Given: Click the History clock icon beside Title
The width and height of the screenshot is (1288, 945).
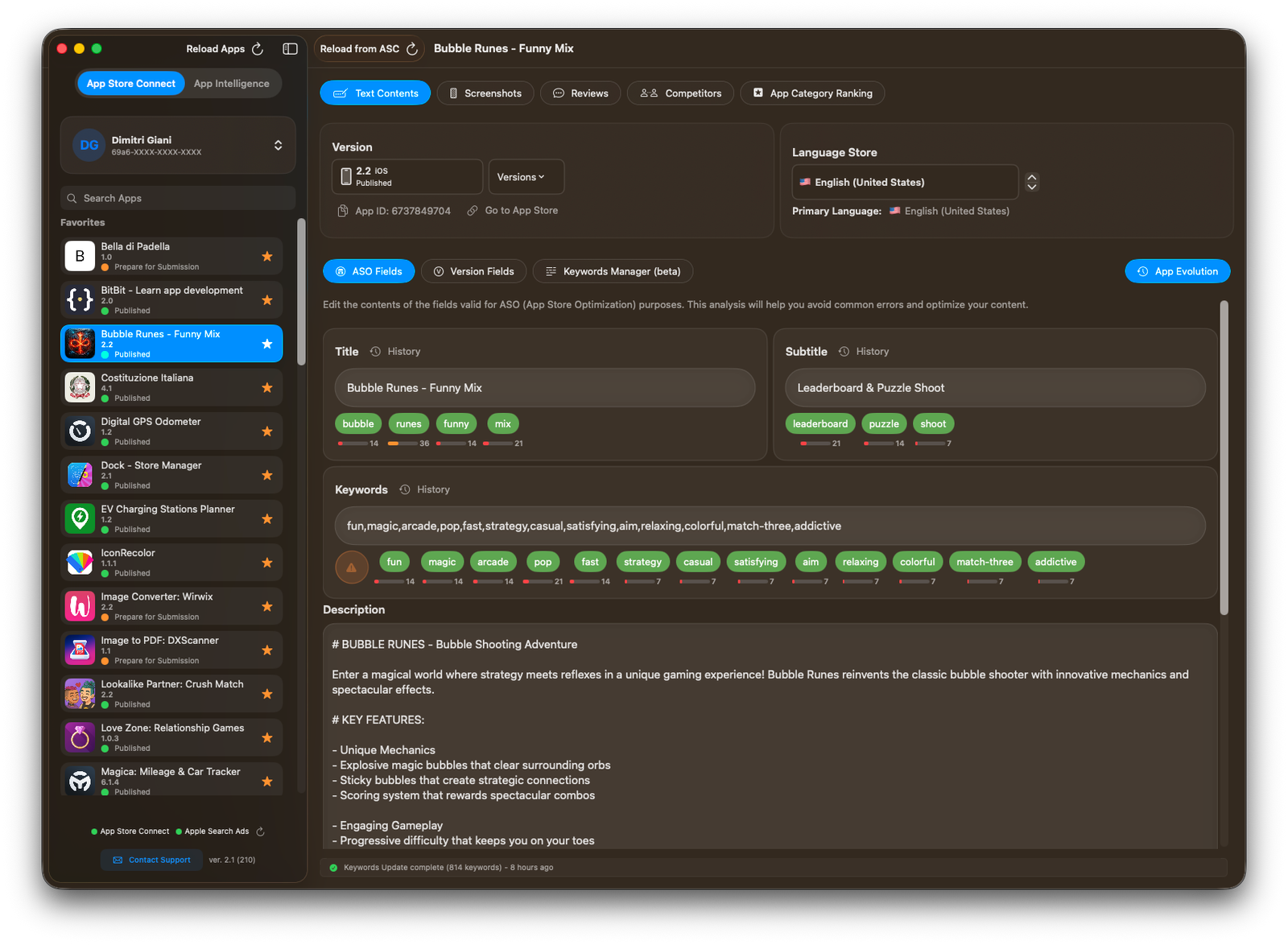Looking at the screenshot, I should point(374,351).
